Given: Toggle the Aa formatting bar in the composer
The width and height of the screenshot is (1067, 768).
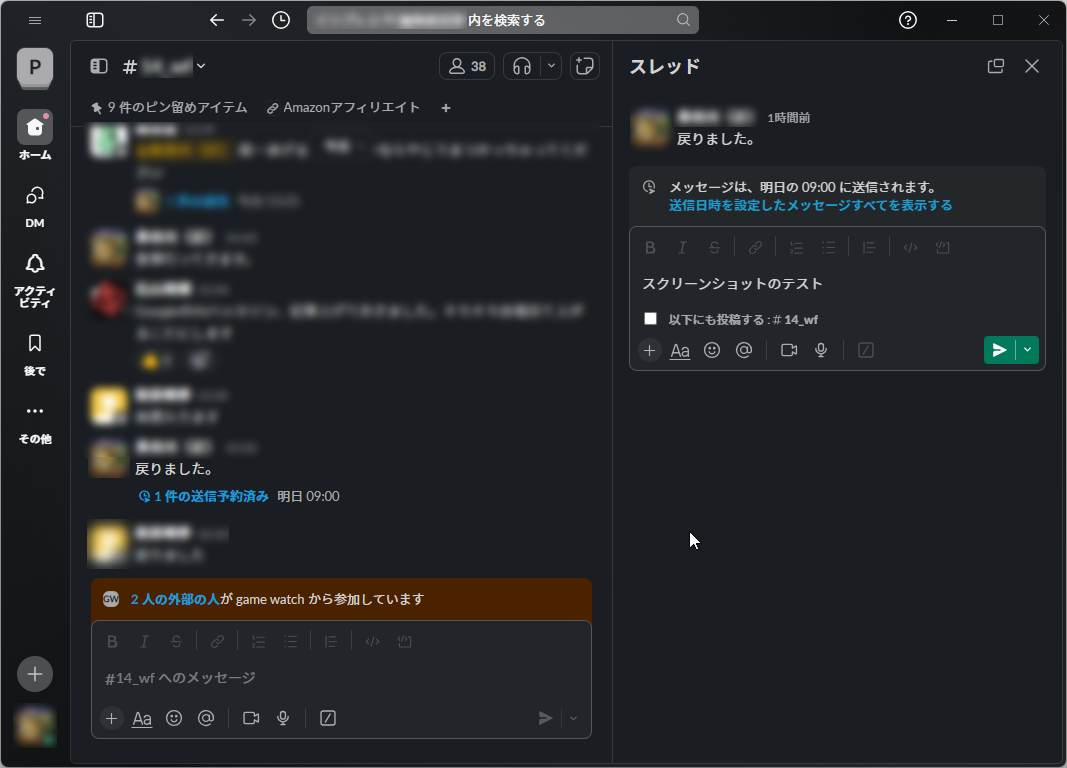Looking at the screenshot, I should pyautogui.click(x=680, y=351).
